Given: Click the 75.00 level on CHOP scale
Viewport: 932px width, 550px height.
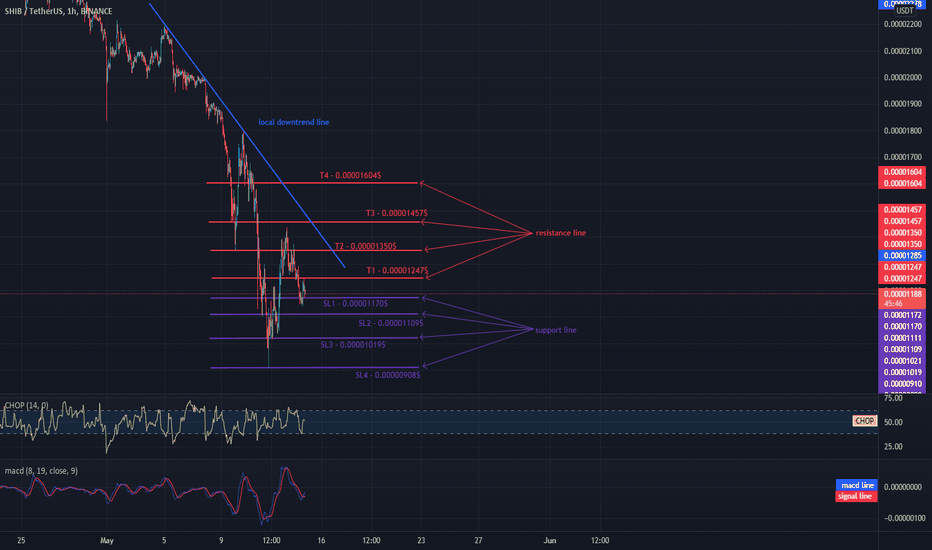Looking at the screenshot, I should click(893, 398).
